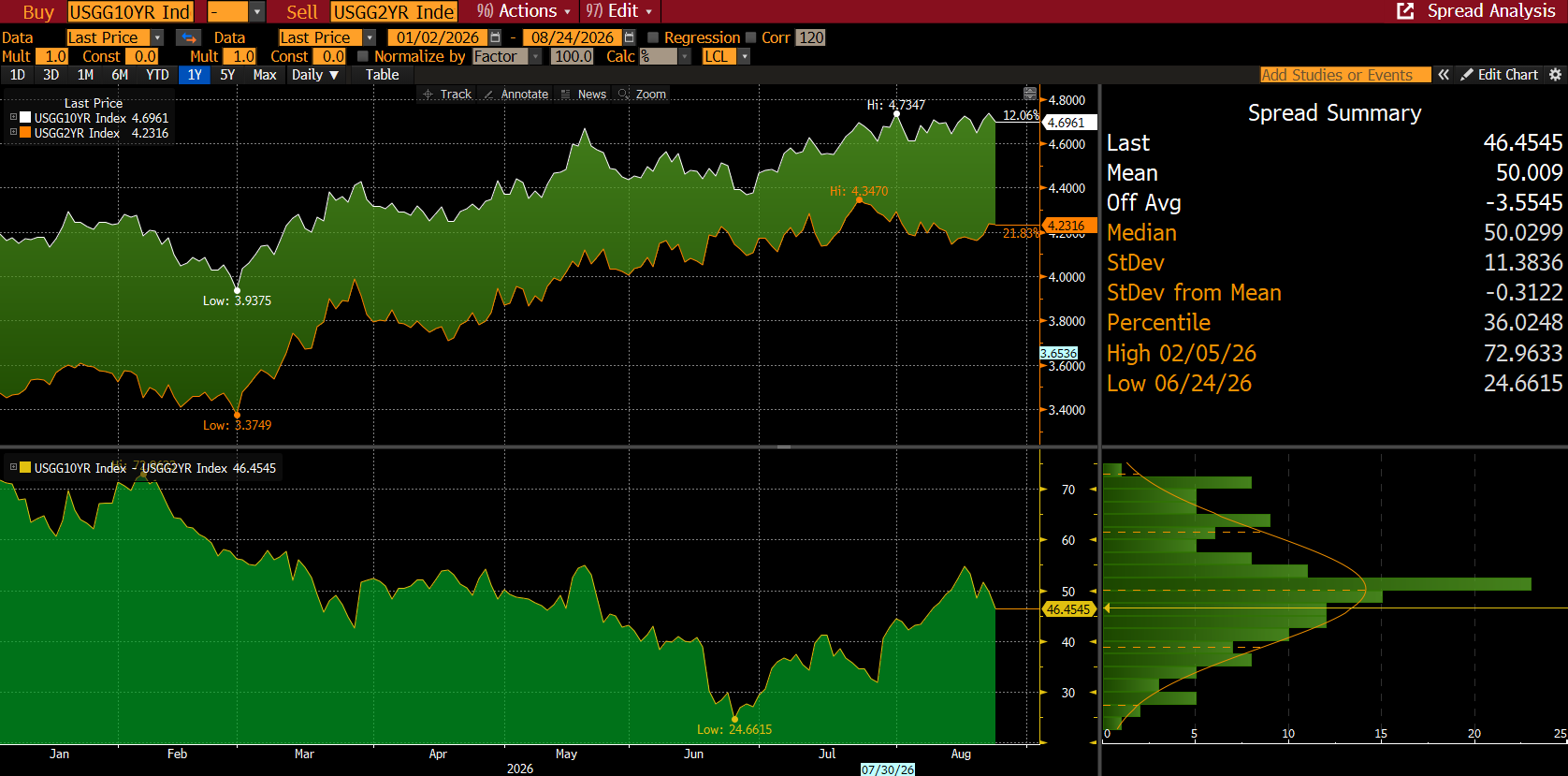The width and height of the screenshot is (1568, 776).
Task: Select the 1D time range
Action: click(x=18, y=75)
